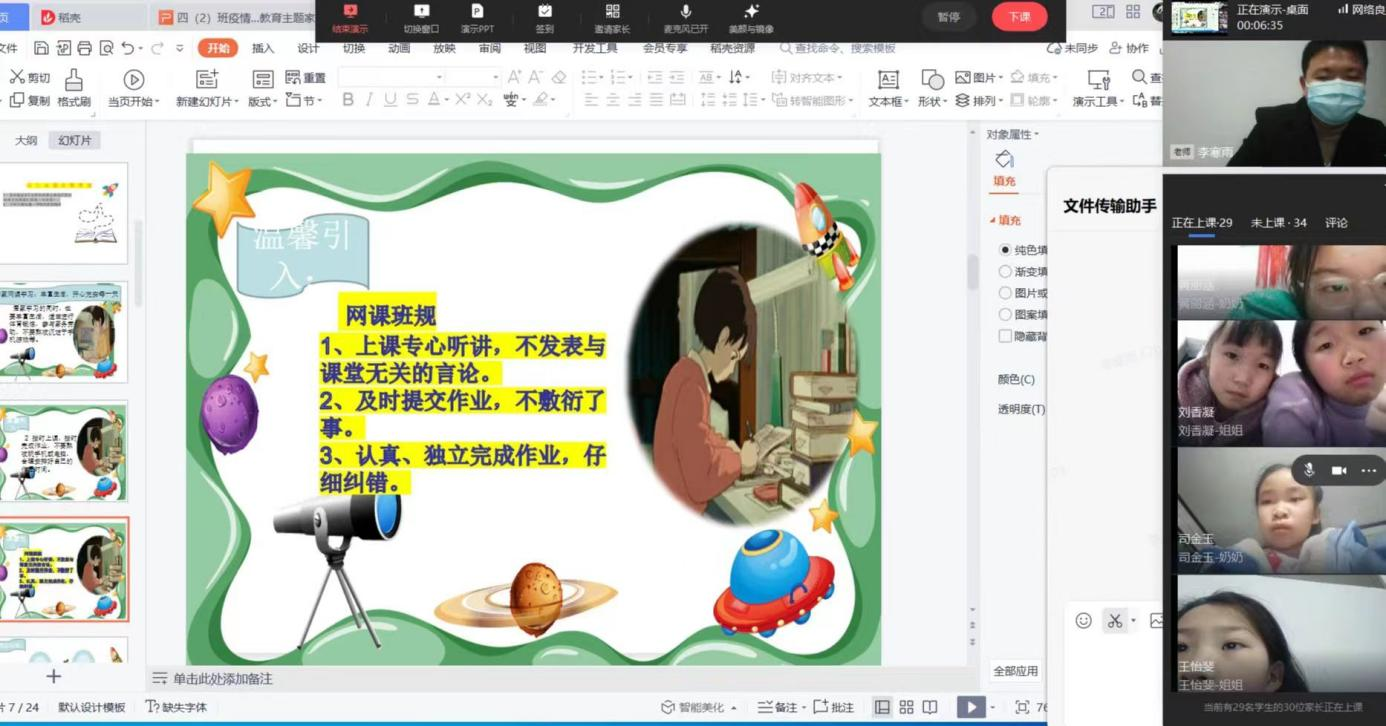Viewport: 1386px width, 726px height.
Task: Click the 协作 collaborate button
Action: pyautogui.click(x=1129, y=48)
